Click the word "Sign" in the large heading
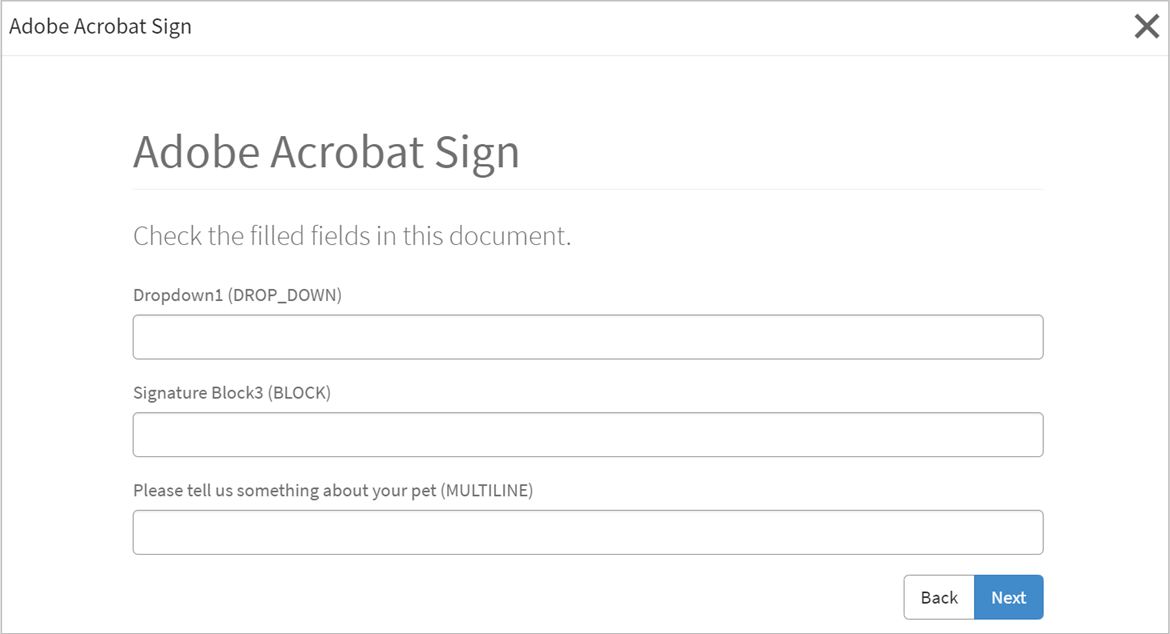 477,152
